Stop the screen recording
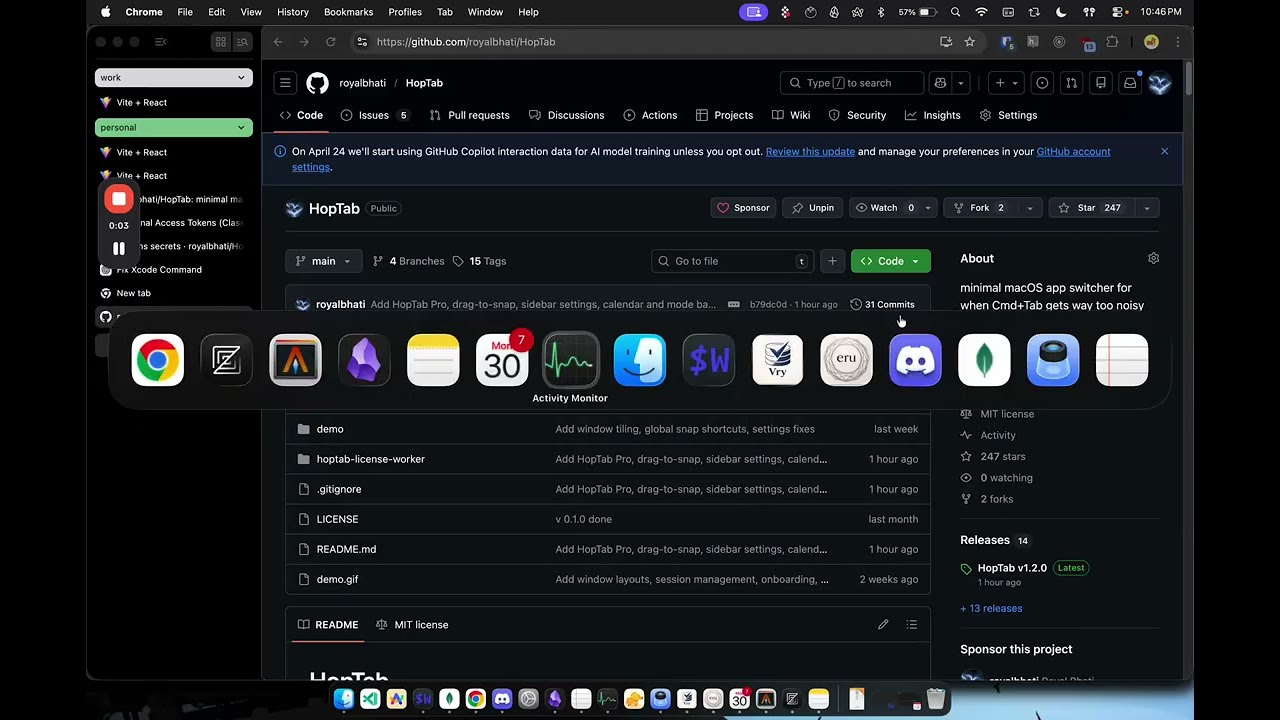 click(x=119, y=199)
